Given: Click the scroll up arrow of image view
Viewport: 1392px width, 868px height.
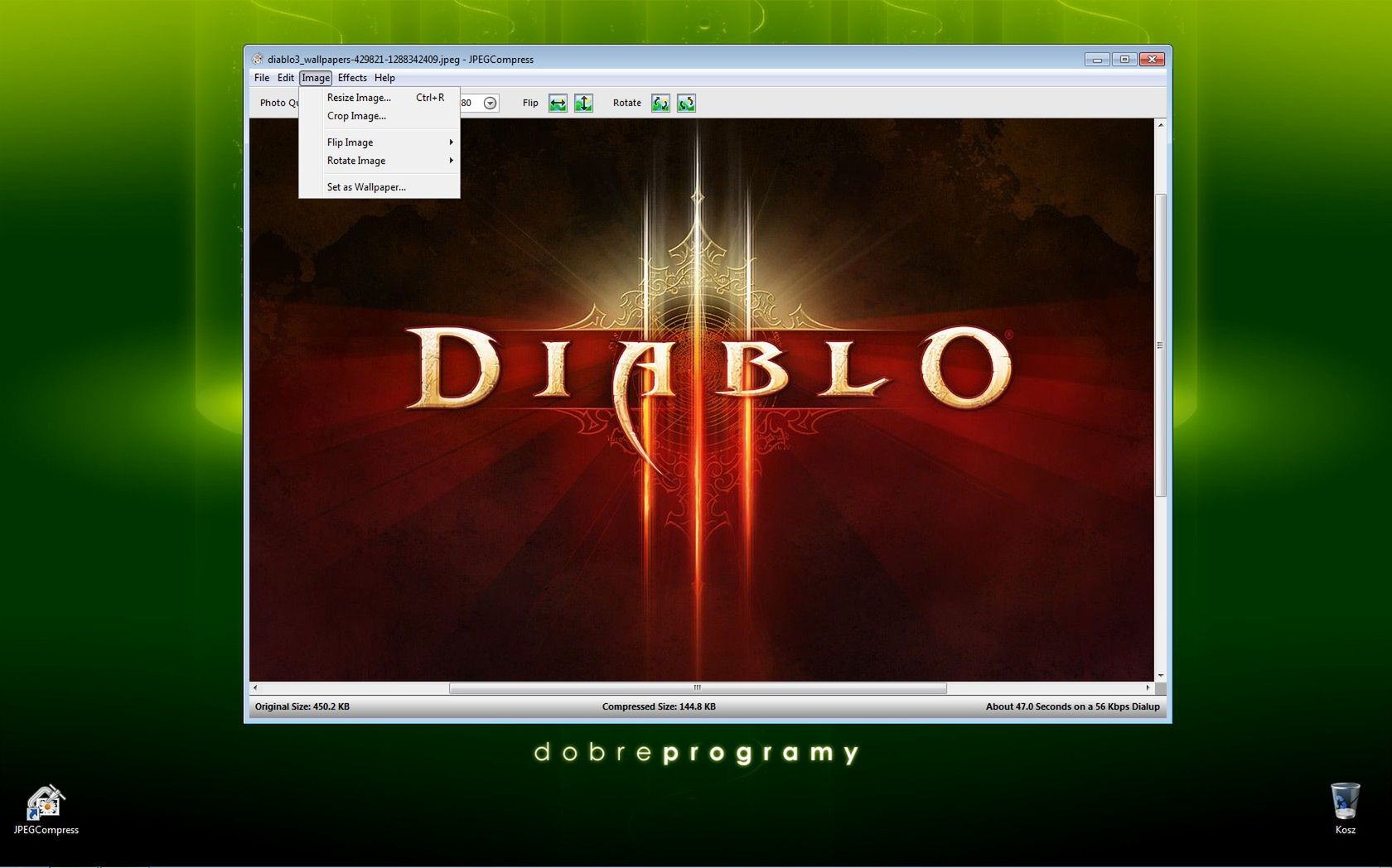Looking at the screenshot, I should (1161, 125).
